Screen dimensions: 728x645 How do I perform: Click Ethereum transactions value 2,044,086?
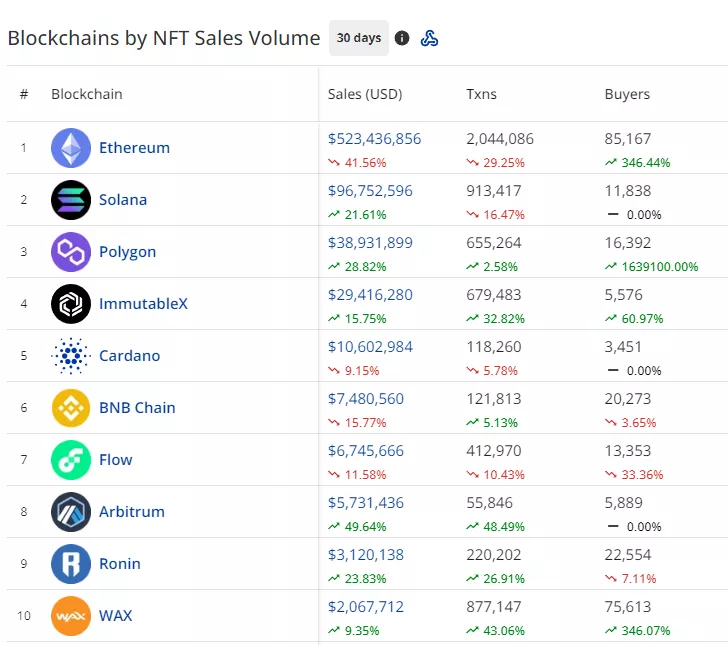click(500, 138)
